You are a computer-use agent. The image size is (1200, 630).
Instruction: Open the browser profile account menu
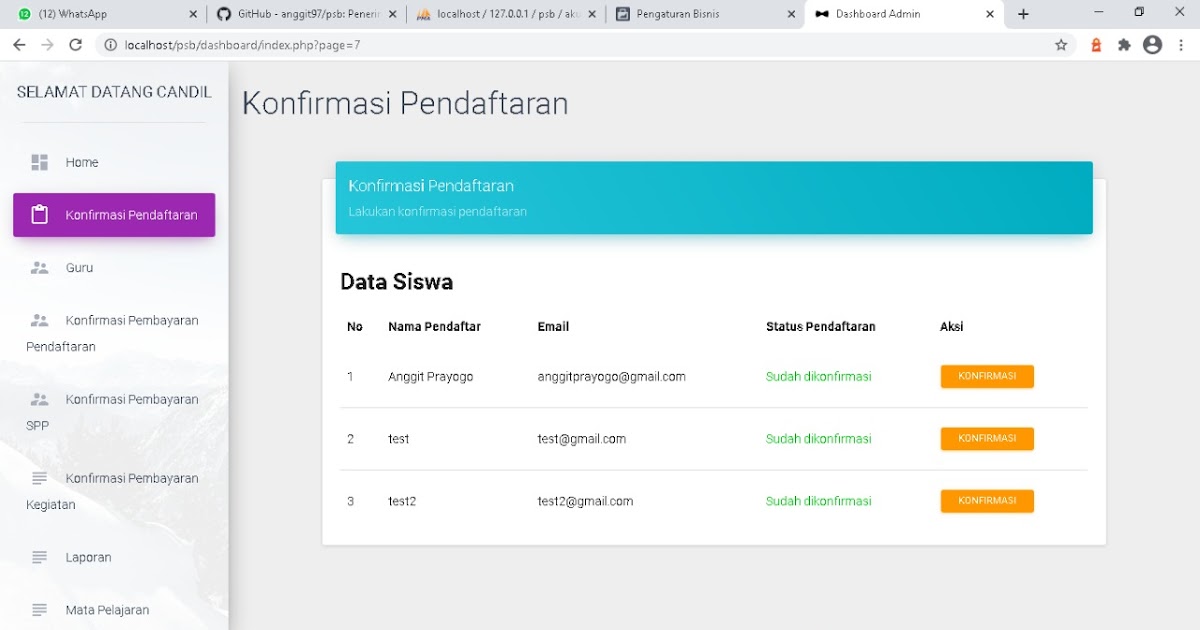point(1153,45)
